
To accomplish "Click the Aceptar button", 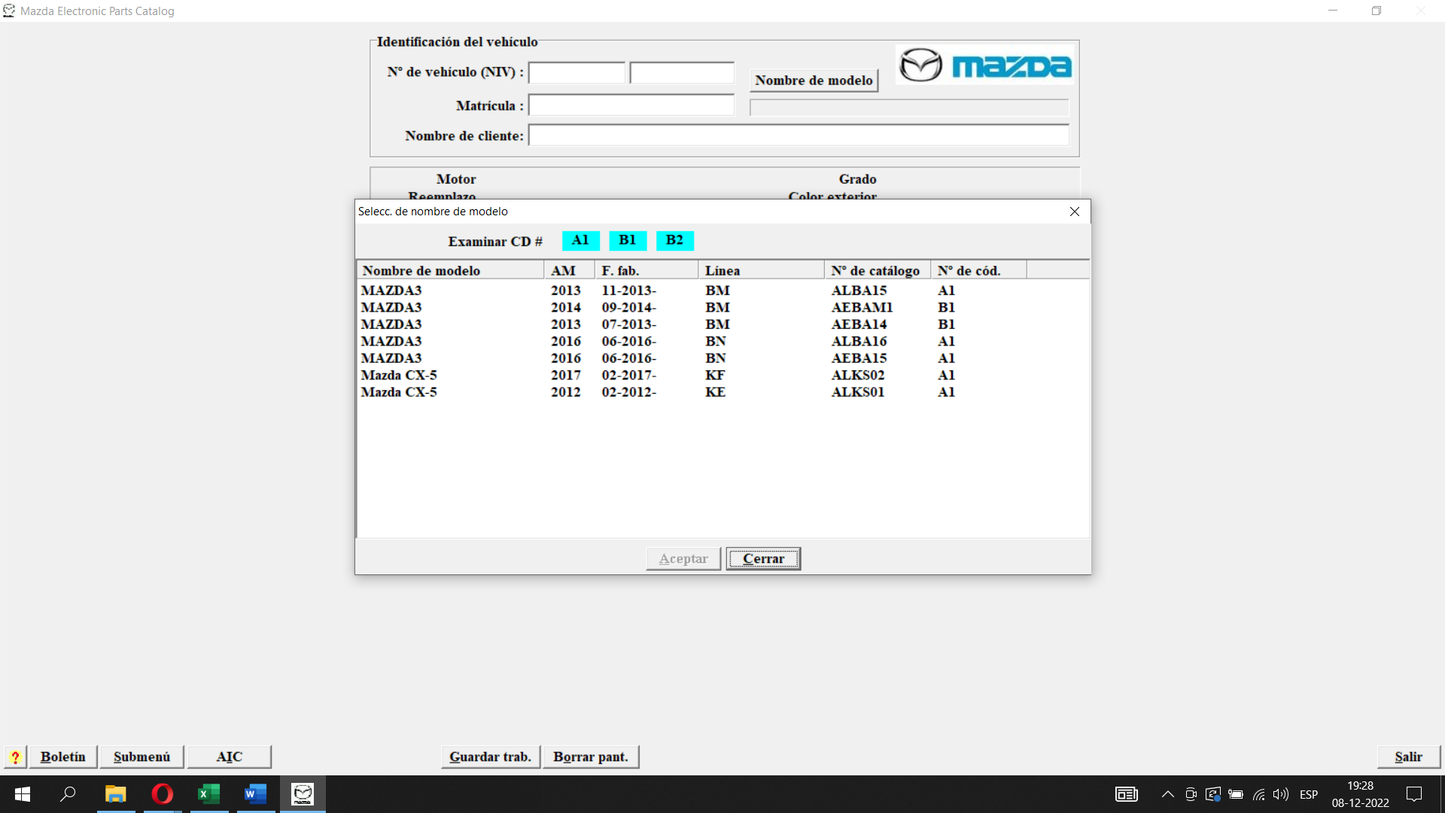I will click(x=683, y=559).
